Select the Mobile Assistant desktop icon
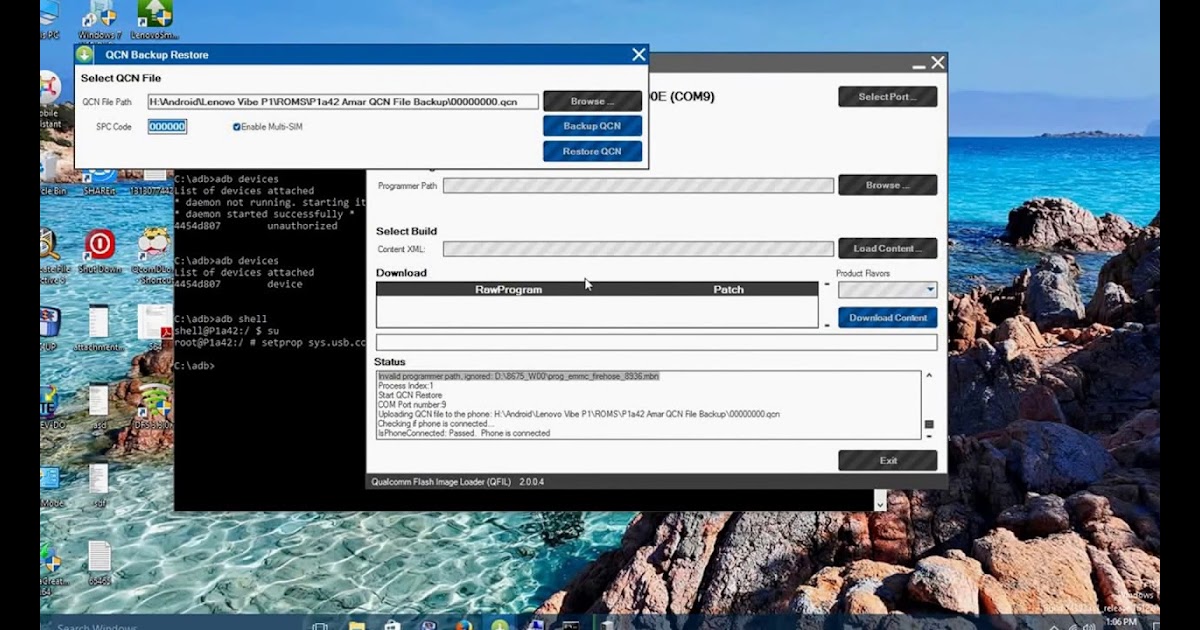Viewport: 1200px width, 630px height. pyautogui.click(x=49, y=100)
